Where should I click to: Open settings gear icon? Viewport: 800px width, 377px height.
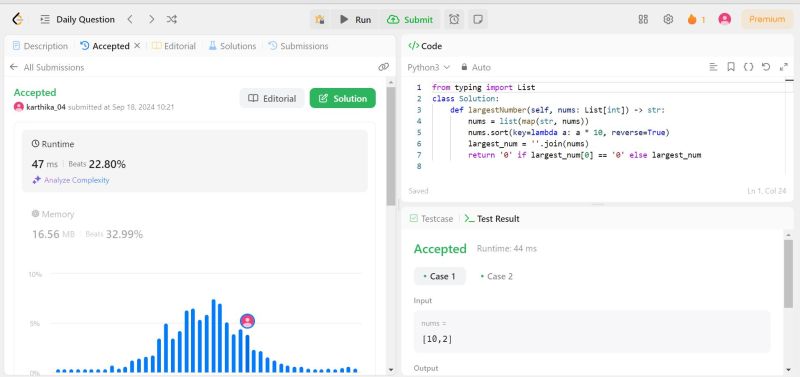click(668, 19)
